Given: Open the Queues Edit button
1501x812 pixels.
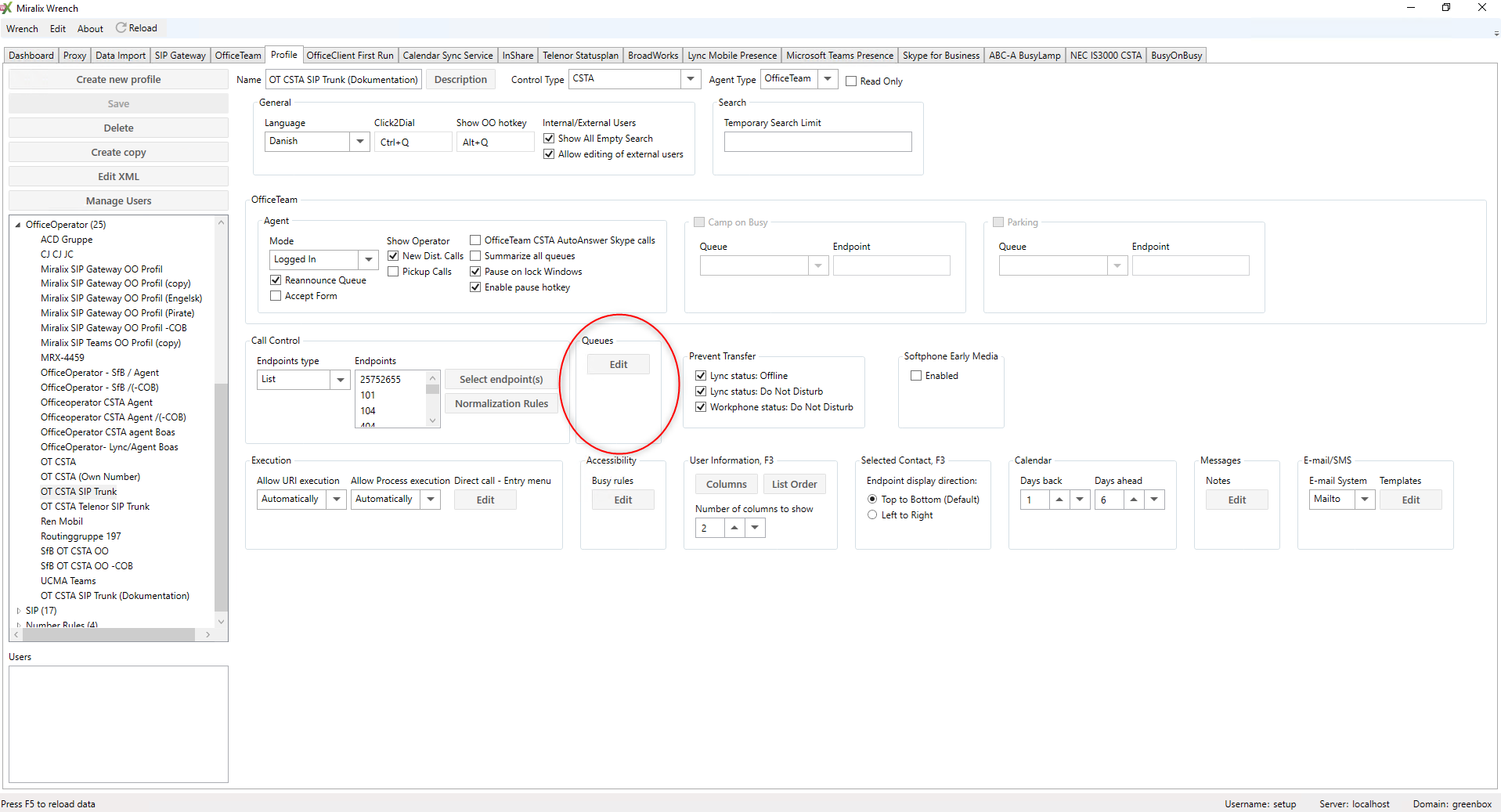Looking at the screenshot, I should (x=618, y=365).
